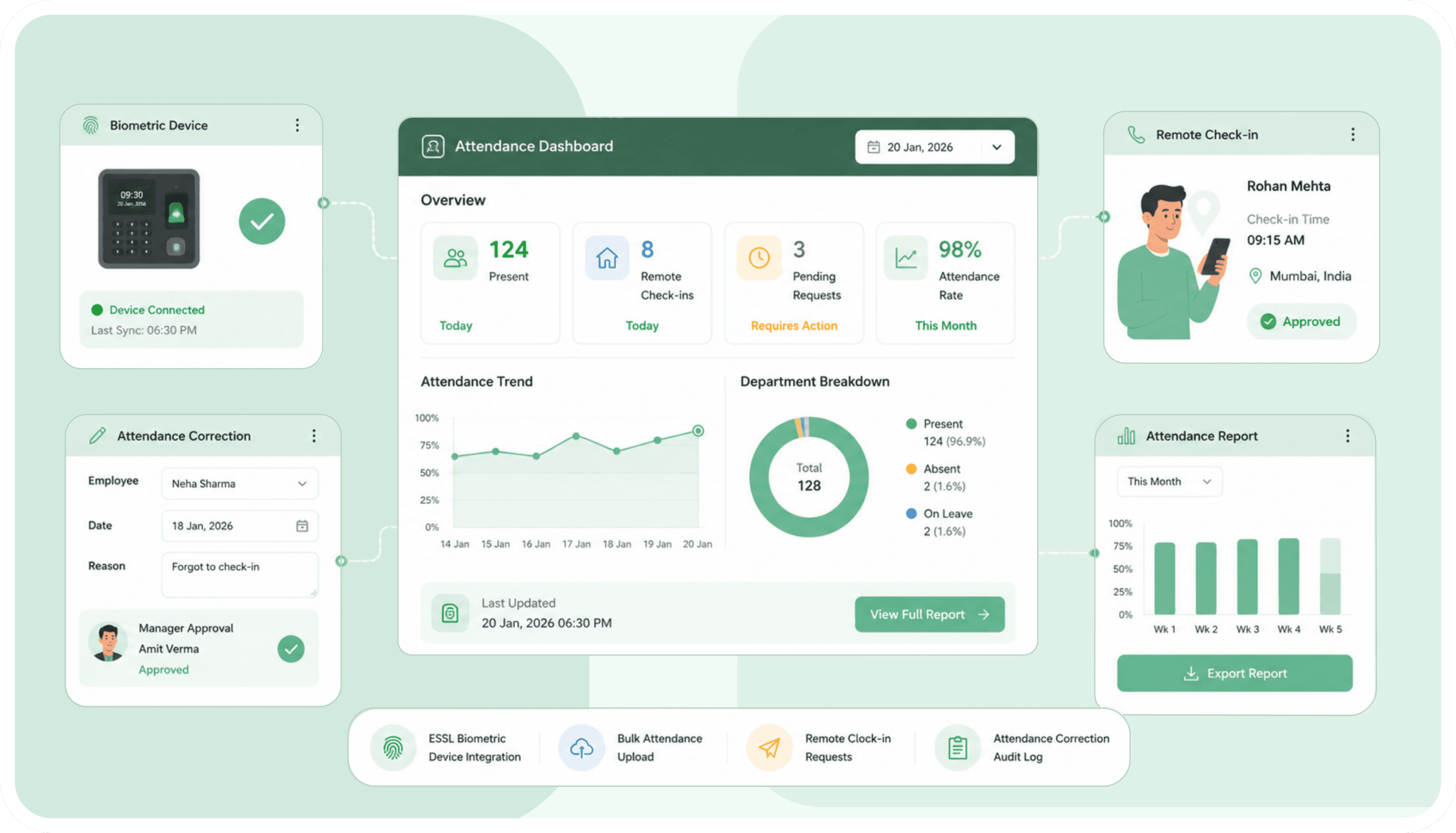This screenshot has width=1456, height=833.
Task: Click the green Device Connected status dot
Action: point(97,310)
